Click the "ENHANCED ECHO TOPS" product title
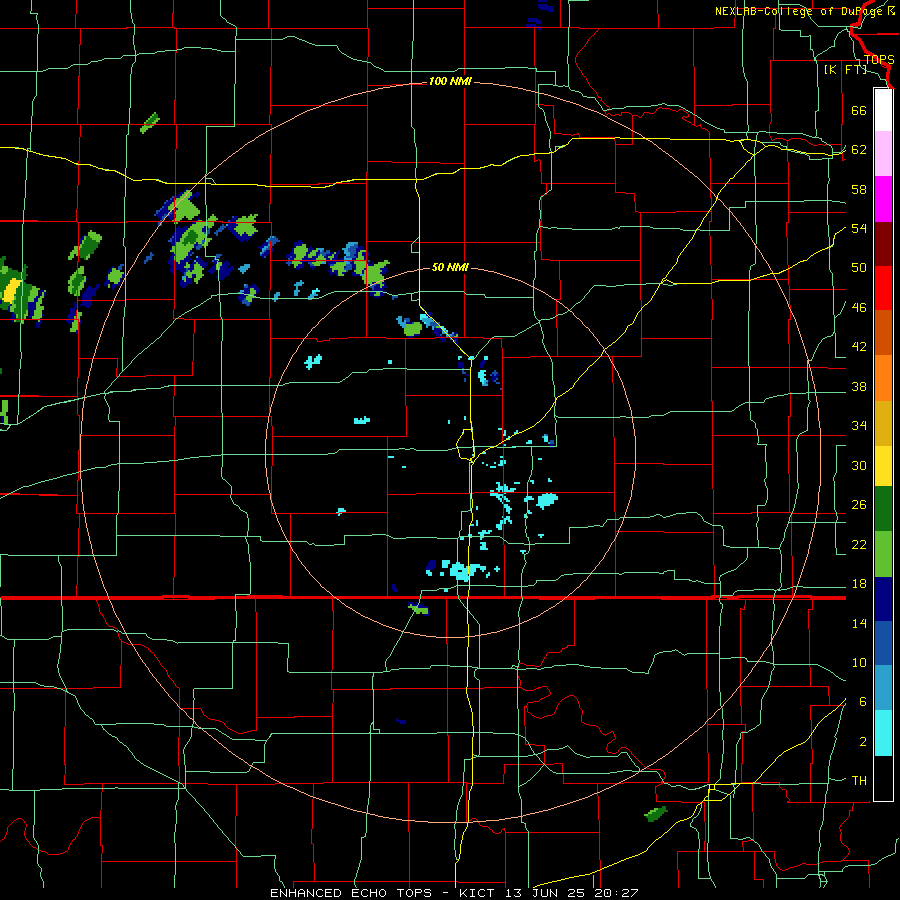This screenshot has height=900, width=900. 351,893
